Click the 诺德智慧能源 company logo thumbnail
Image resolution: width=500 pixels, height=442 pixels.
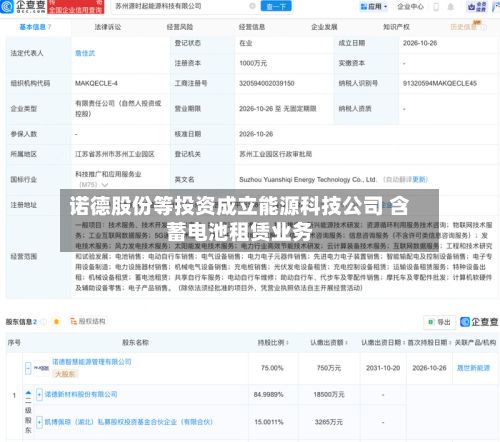click(x=42, y=368)
